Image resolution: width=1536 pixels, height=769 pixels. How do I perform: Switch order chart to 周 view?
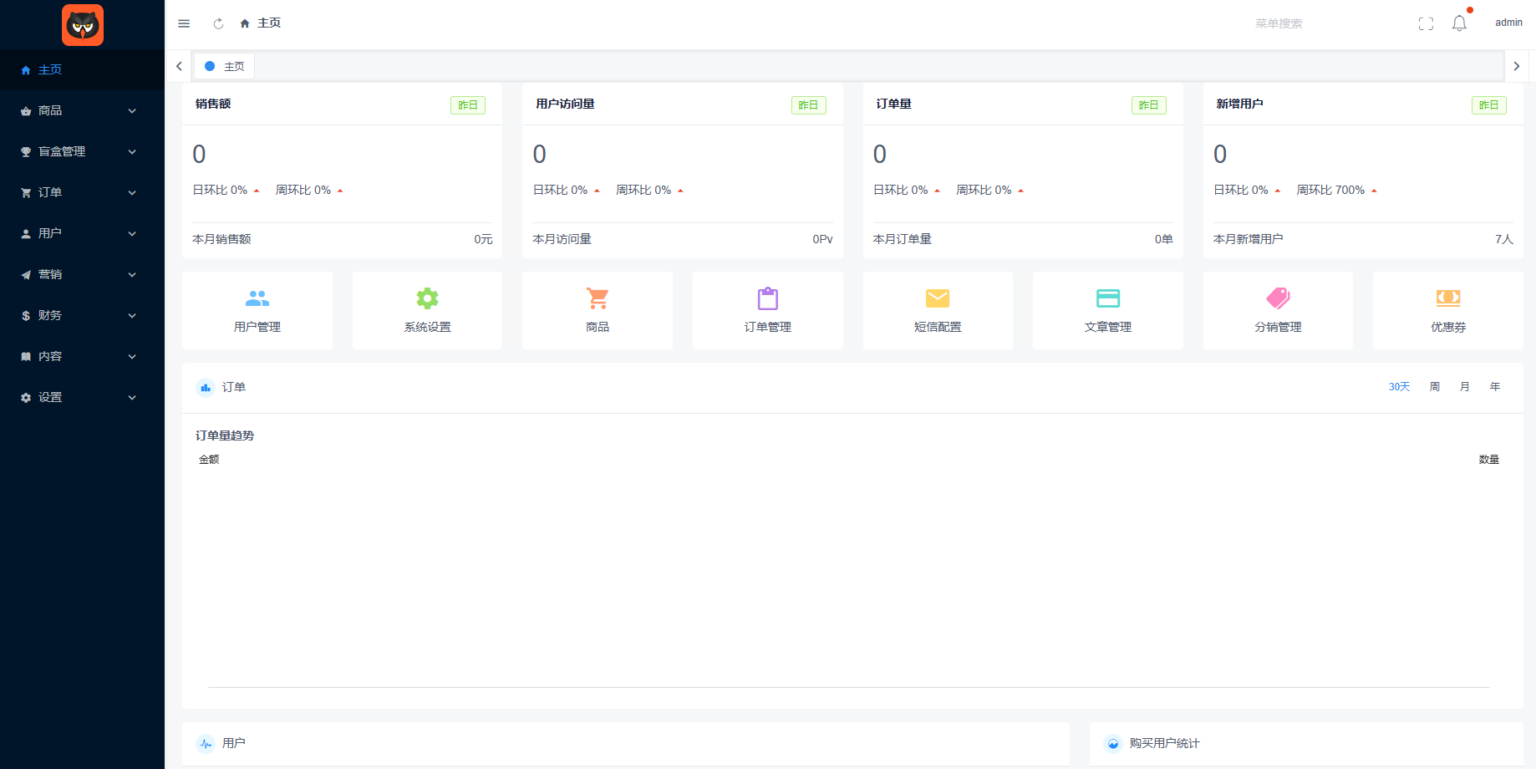[x=1434, y=387]
